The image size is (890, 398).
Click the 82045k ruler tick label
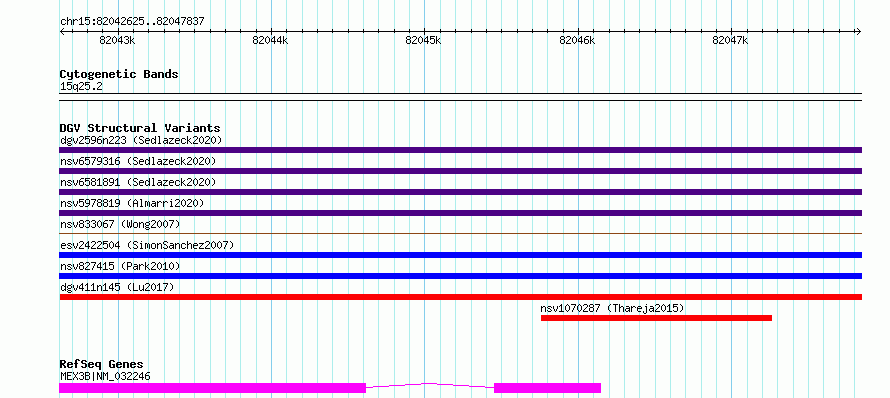point(423,40)
